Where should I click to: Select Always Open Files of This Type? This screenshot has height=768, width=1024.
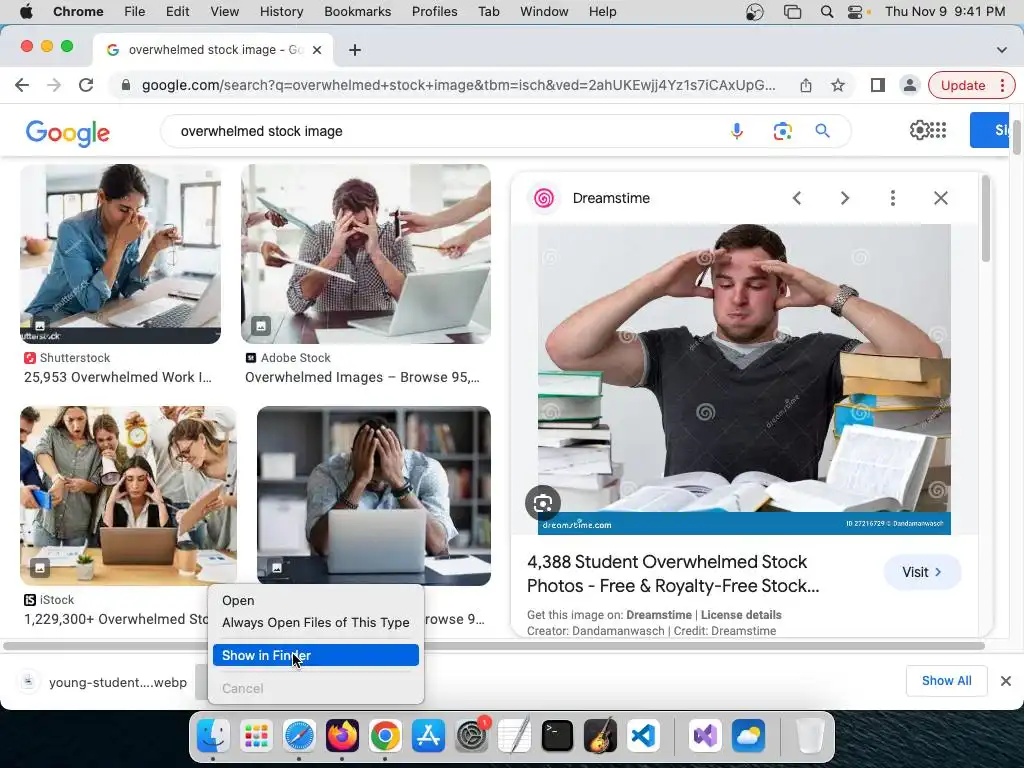[315, 622]
